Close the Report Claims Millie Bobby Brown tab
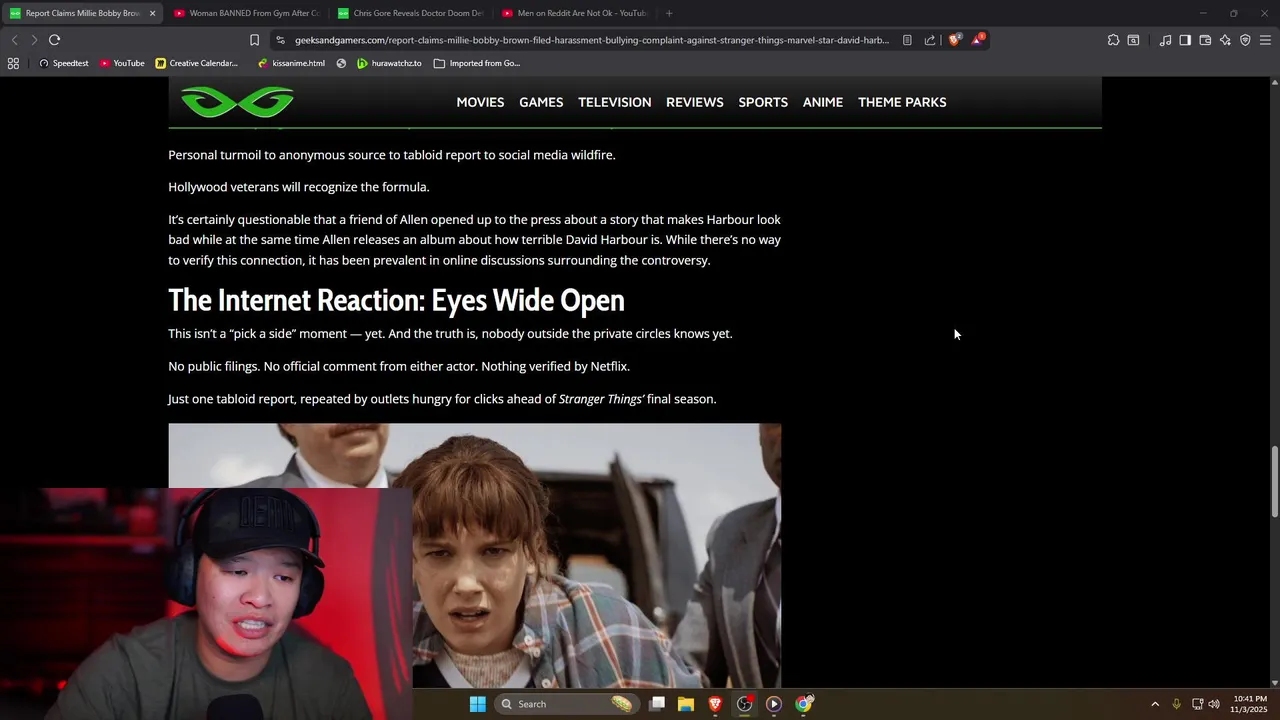 (152, 13)
